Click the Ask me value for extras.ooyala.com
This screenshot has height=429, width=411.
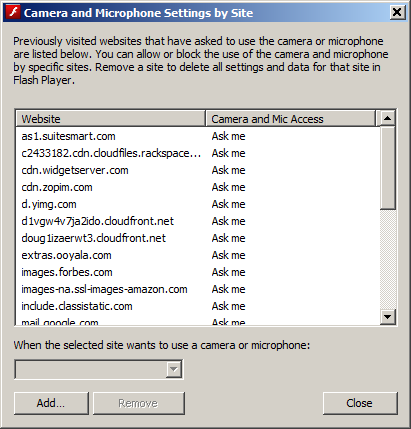pyautogui.click(x=229, y=255)
